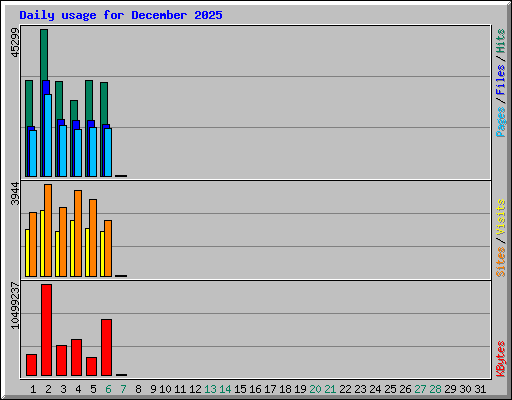Image resolution: width=512 pixels, height=400 pixels.
Task: Click the x-axis day label 31
Action: pyautogui.click(x=480, y=389)
